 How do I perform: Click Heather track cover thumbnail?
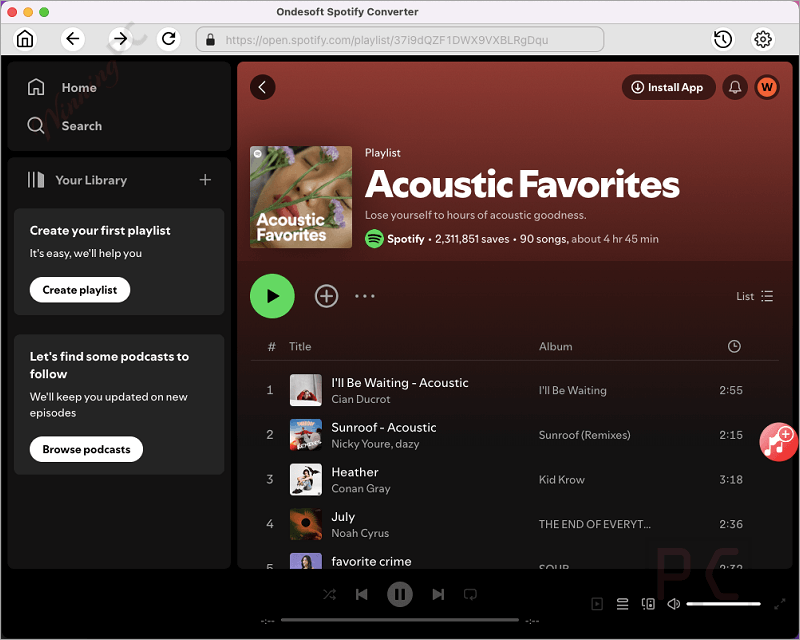[306, 479]
